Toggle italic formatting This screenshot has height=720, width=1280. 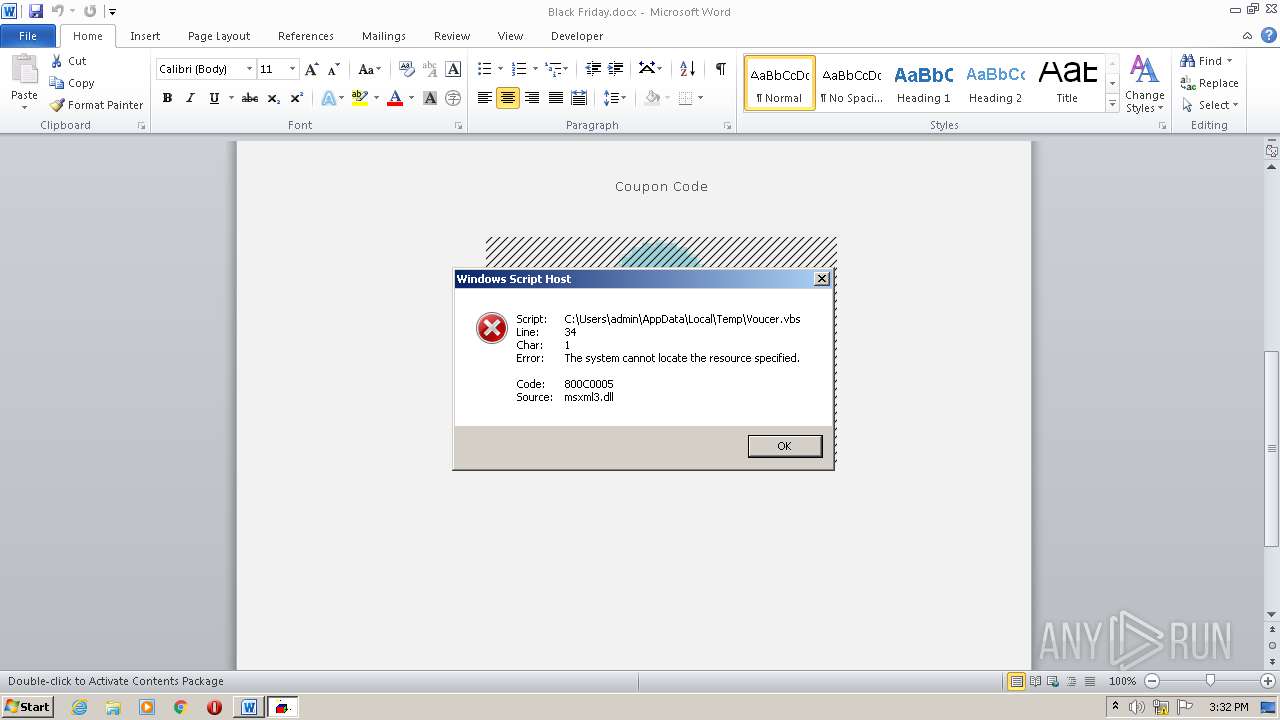(x=190, y=98)
